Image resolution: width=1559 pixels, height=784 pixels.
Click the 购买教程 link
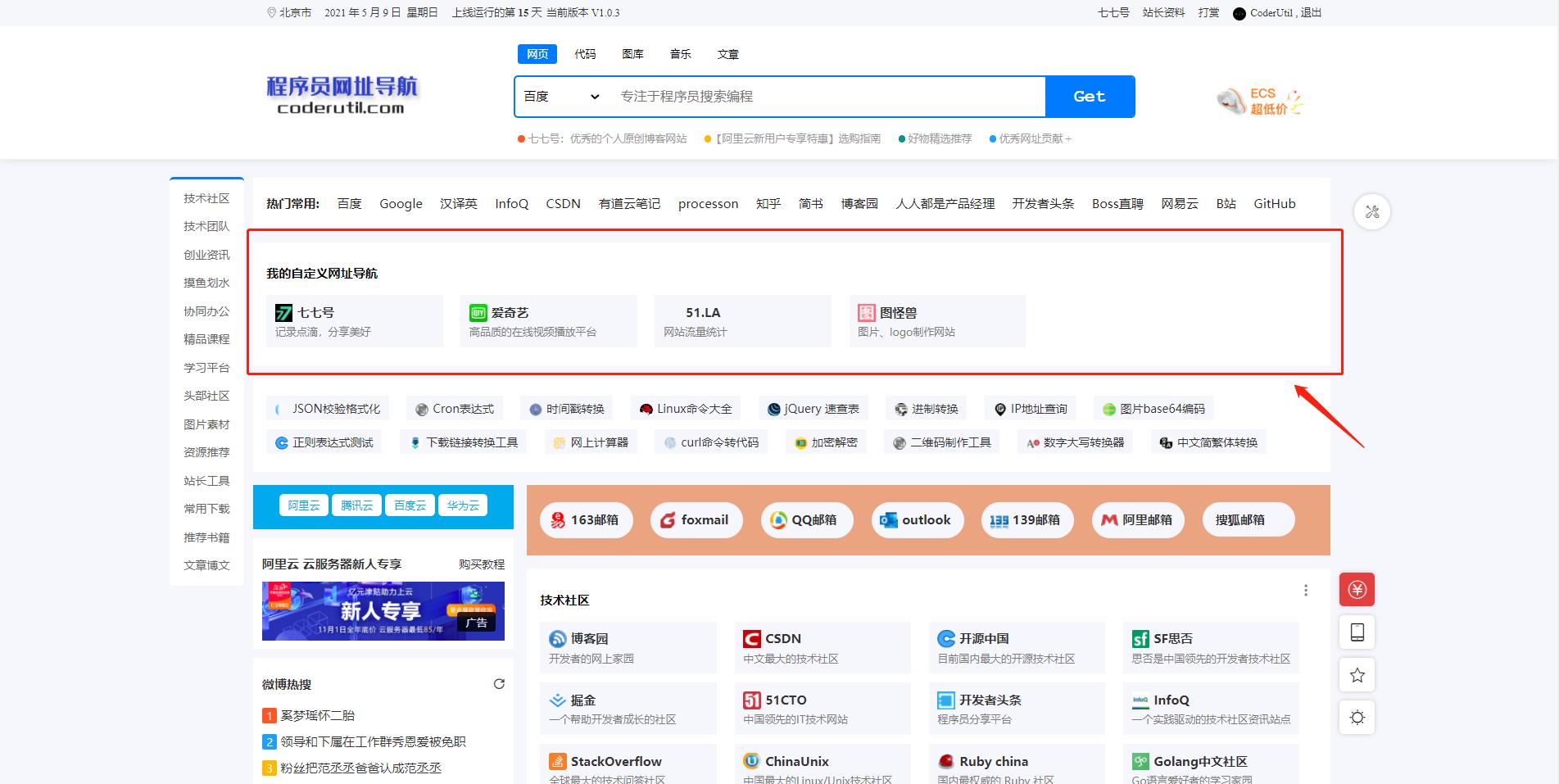[482, 564]
